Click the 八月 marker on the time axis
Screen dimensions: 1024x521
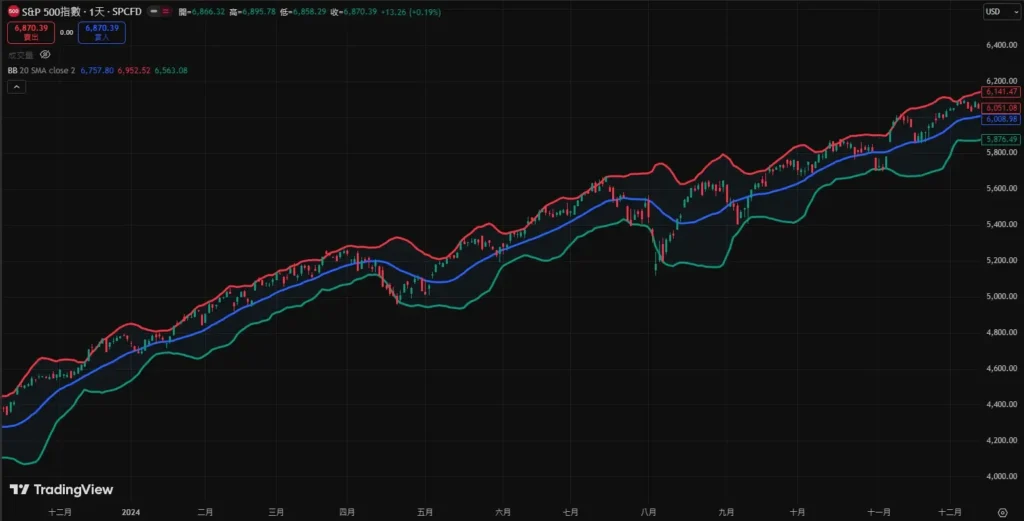648,511
